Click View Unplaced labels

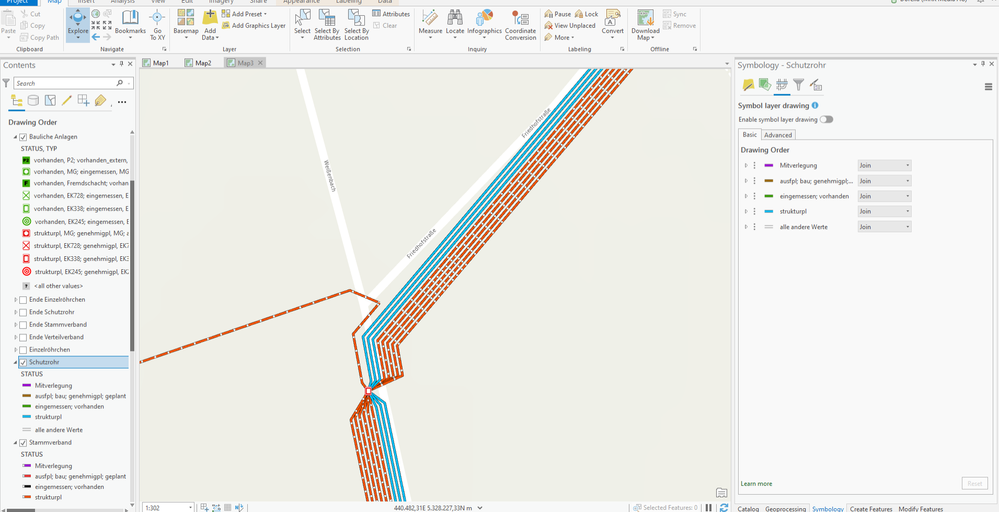pos(570,25)
